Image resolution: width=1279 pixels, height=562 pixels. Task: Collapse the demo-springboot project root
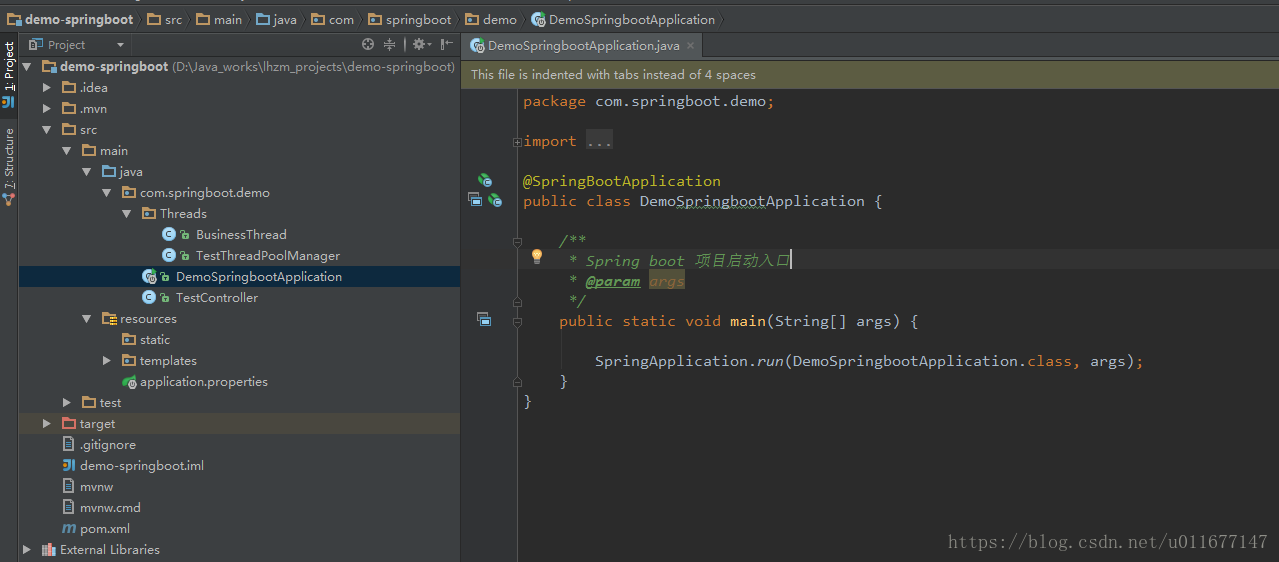26,67
